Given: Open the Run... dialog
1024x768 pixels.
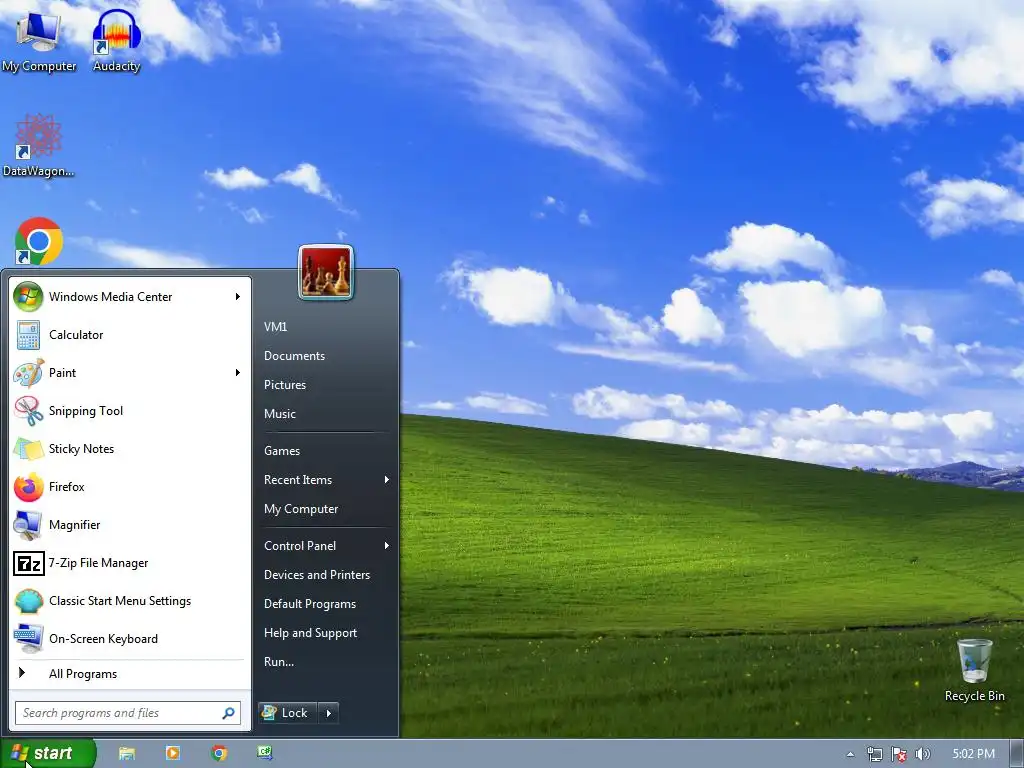Looking at the screenshot, I should click(279, 662).
